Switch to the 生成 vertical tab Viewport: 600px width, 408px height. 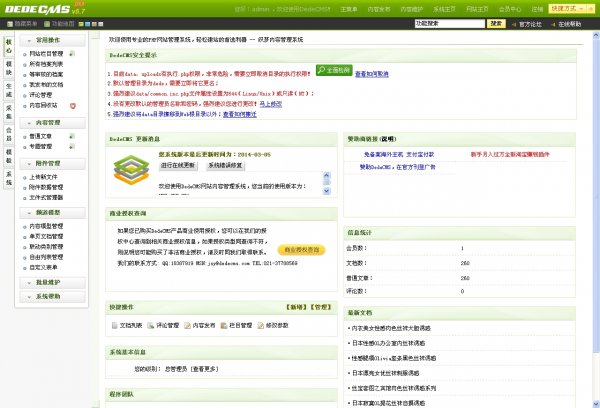click(8, 90)
